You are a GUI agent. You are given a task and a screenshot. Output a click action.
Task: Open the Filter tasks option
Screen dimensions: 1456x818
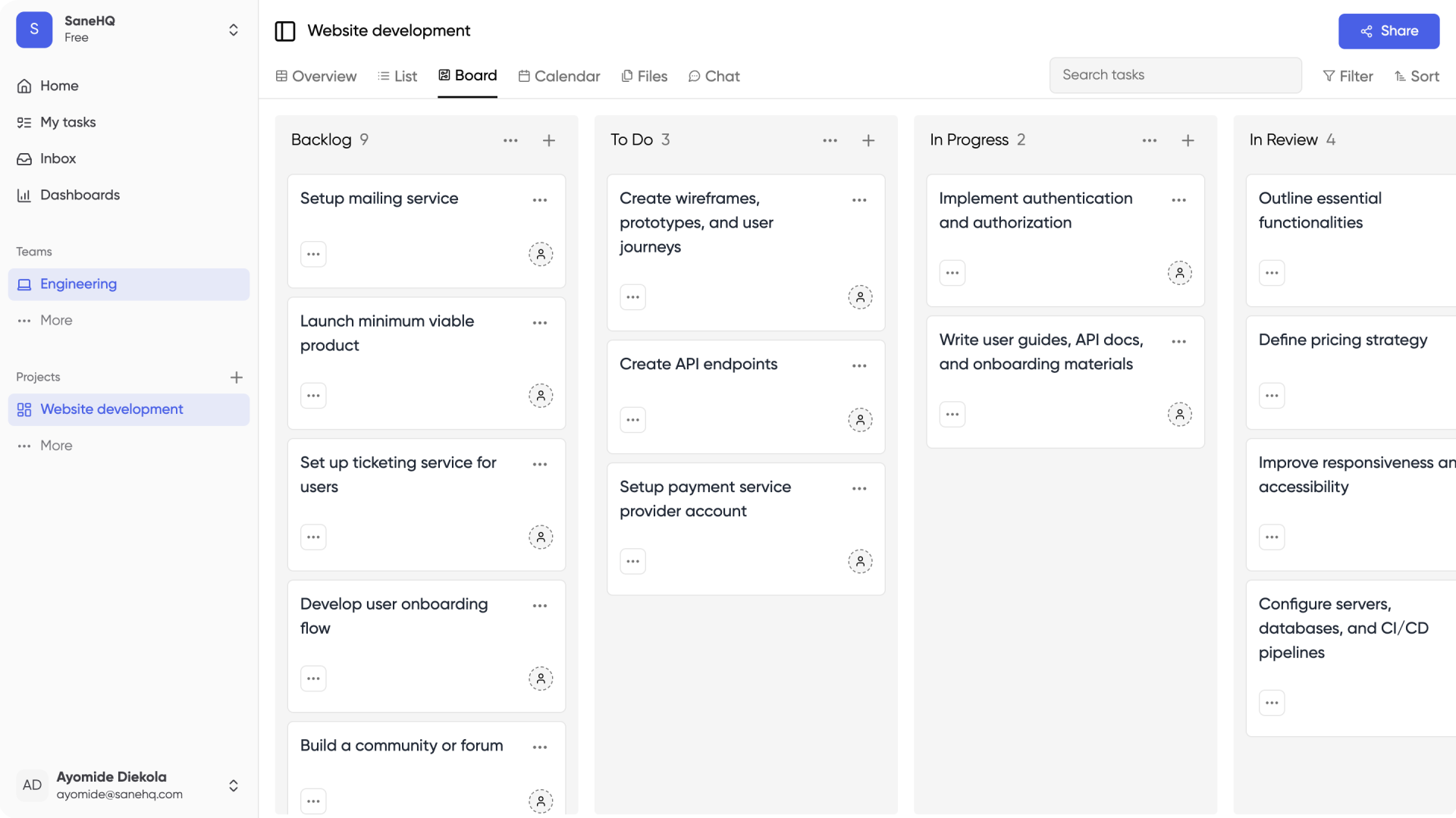[x=1348, y=76]
